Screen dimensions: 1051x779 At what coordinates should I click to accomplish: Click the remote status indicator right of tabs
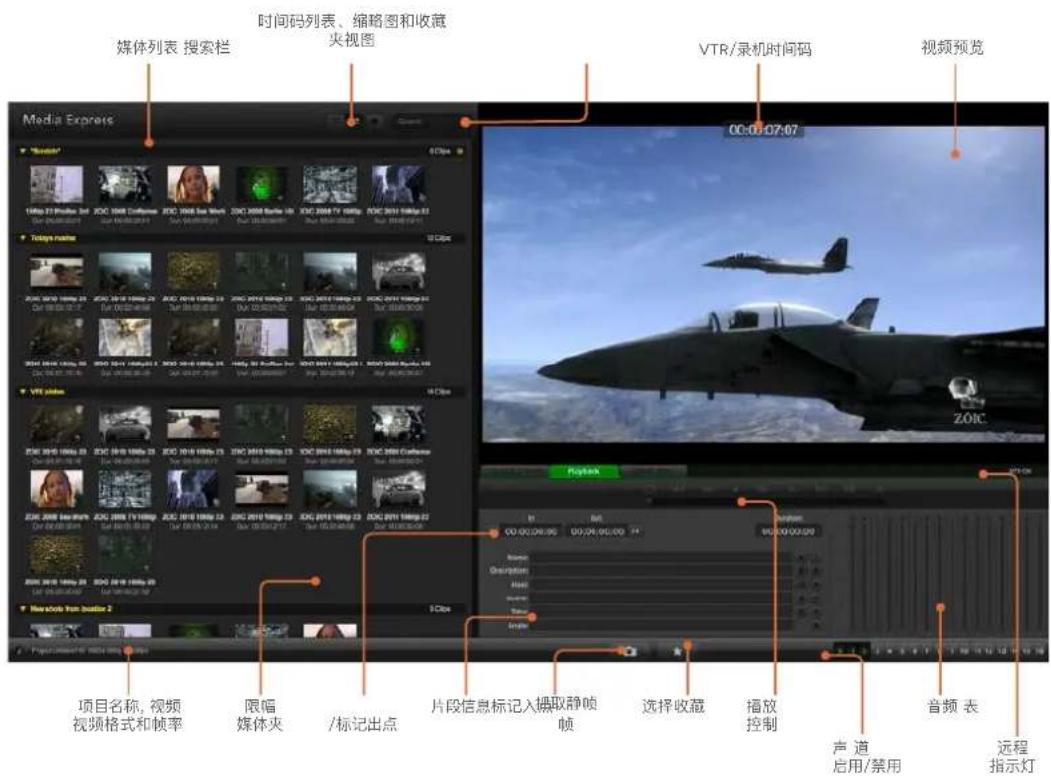coord(1020,471)
